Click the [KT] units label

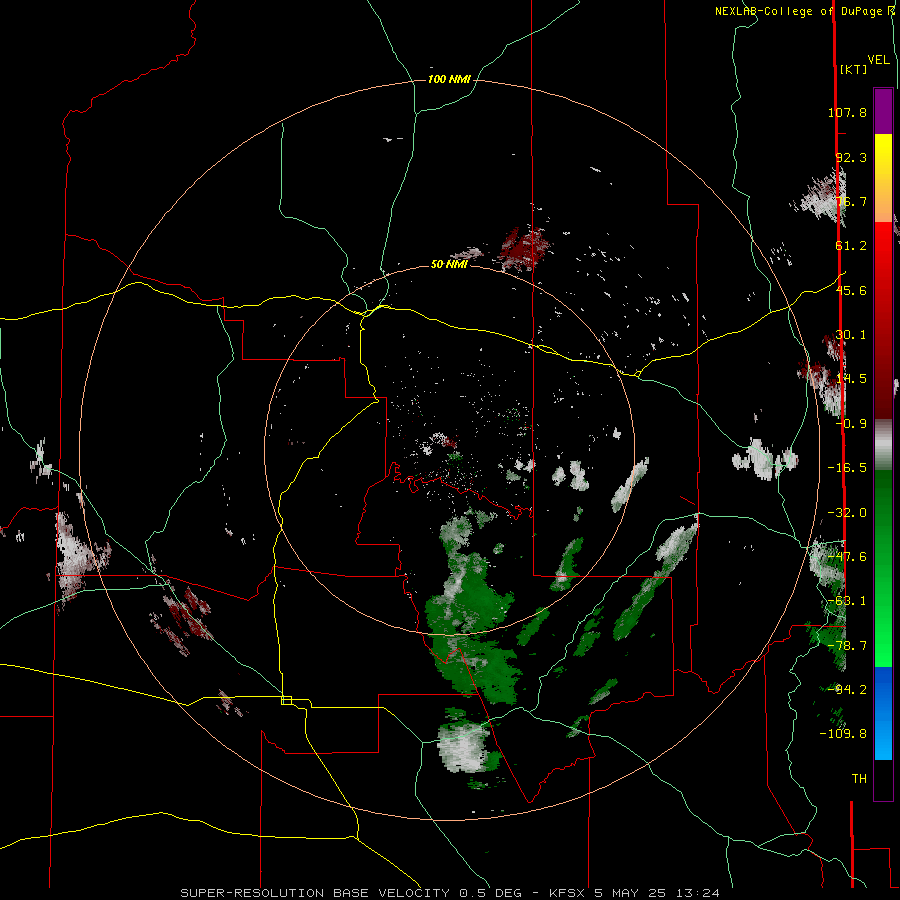pyautogui.click(x=853, y=69)
